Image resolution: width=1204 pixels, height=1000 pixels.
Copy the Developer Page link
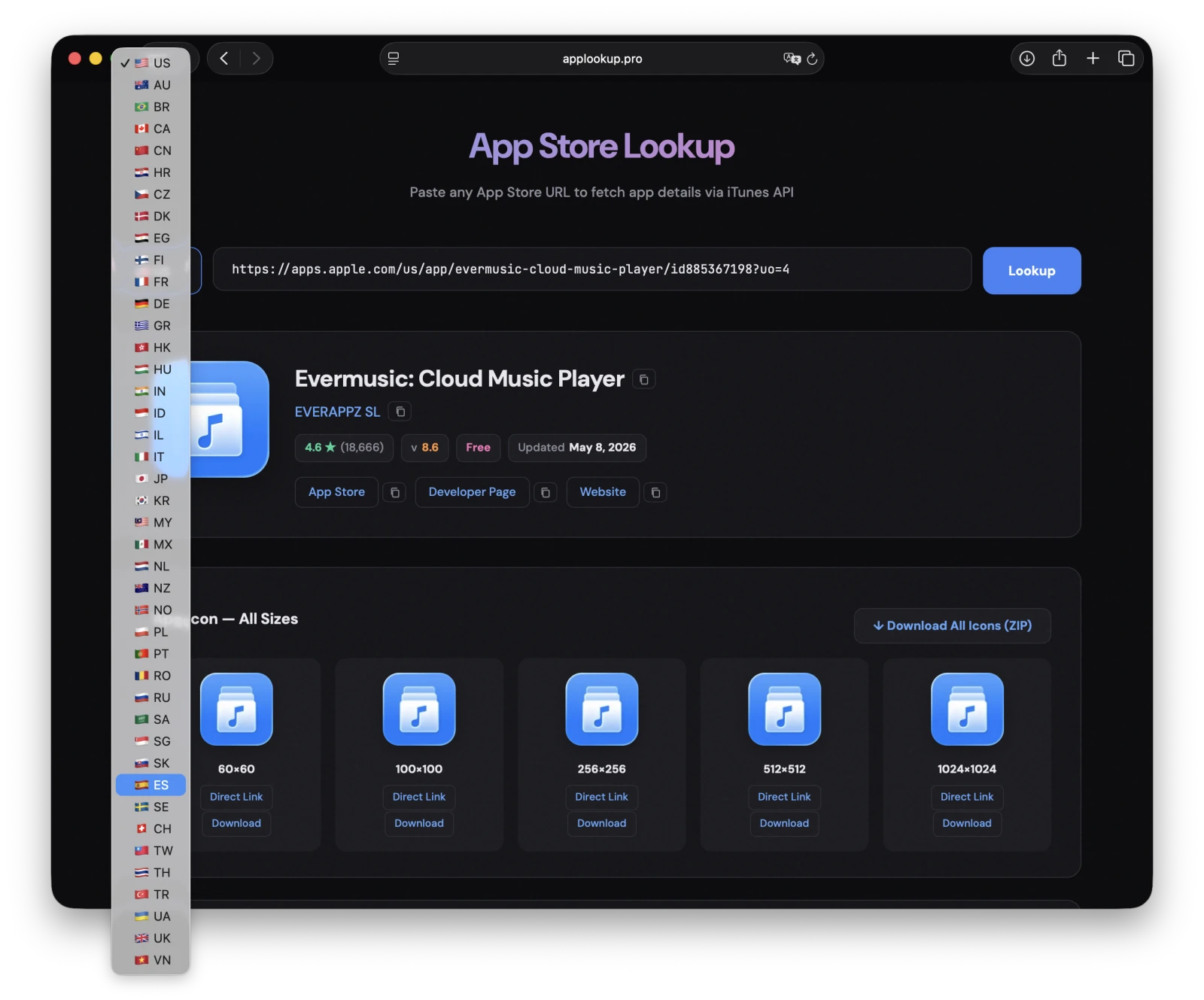click(546, 493)
